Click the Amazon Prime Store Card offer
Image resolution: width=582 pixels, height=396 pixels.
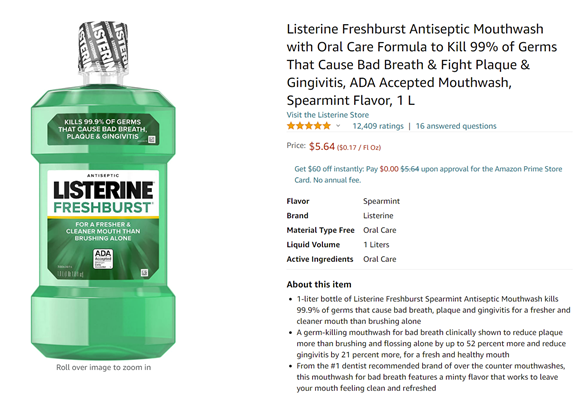click(x=428, y=174)
